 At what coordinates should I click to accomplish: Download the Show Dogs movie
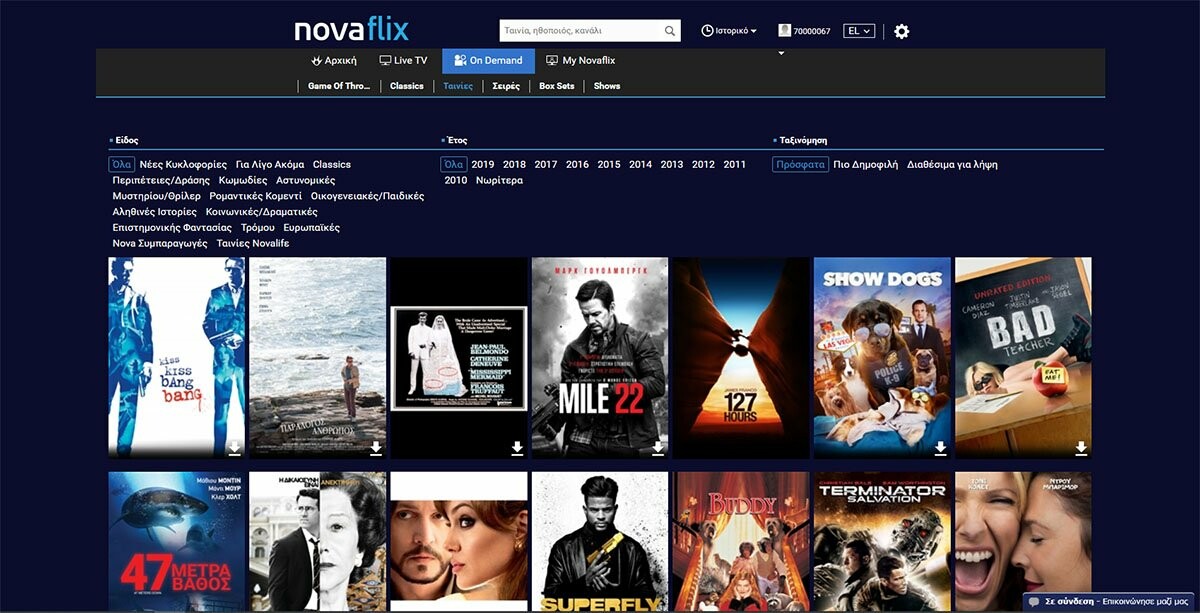tap(940, 448)
